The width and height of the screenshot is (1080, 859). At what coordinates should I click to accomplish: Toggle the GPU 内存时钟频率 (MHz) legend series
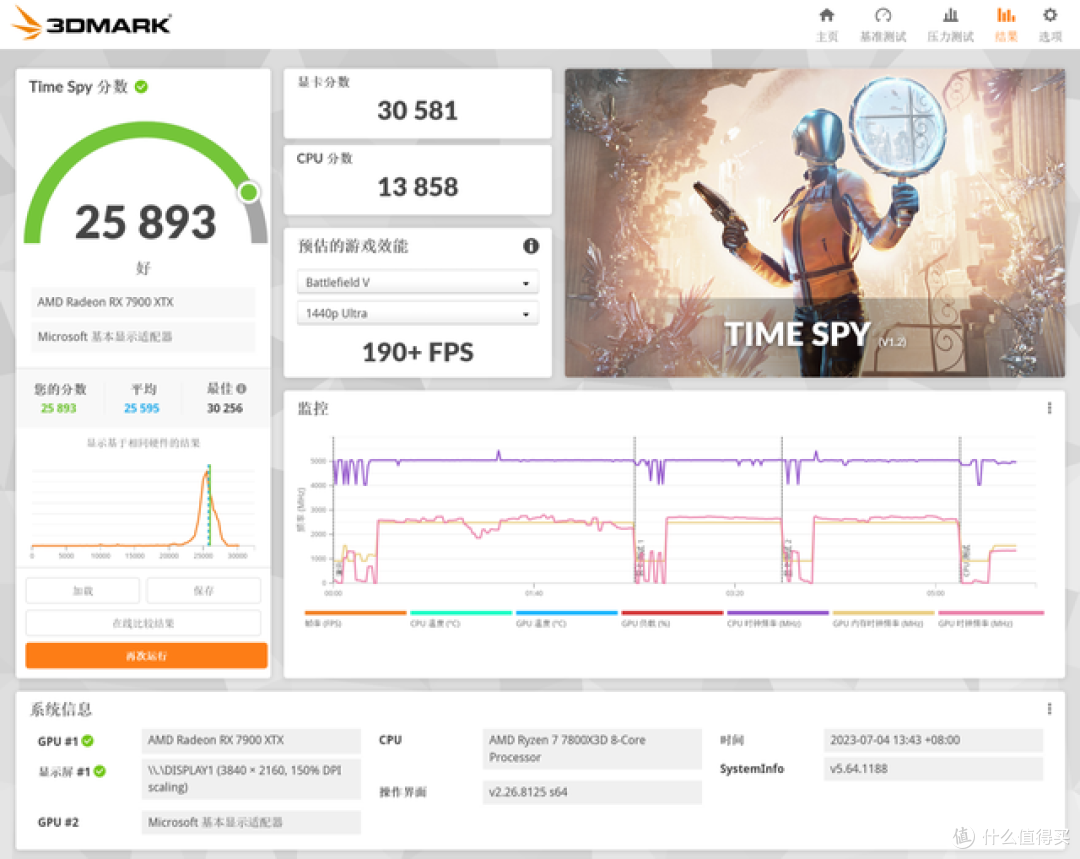tap(883, 619)
